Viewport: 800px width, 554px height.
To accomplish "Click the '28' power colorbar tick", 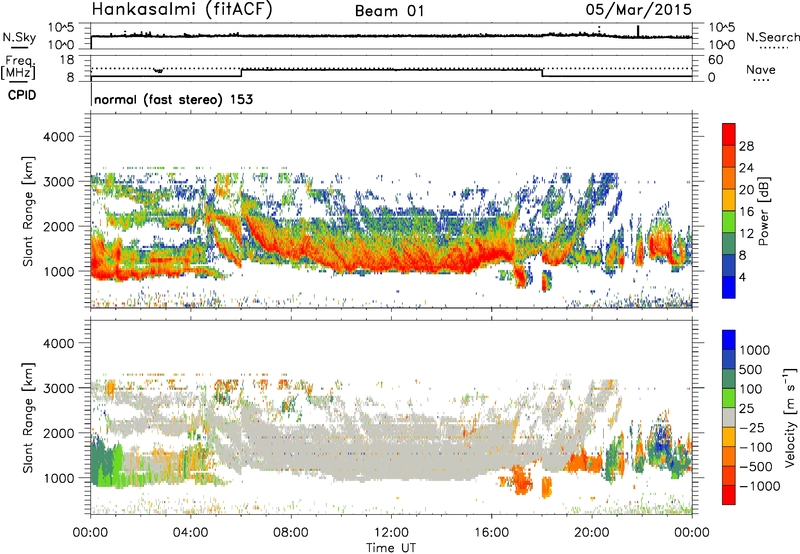I will click(746, 146).
